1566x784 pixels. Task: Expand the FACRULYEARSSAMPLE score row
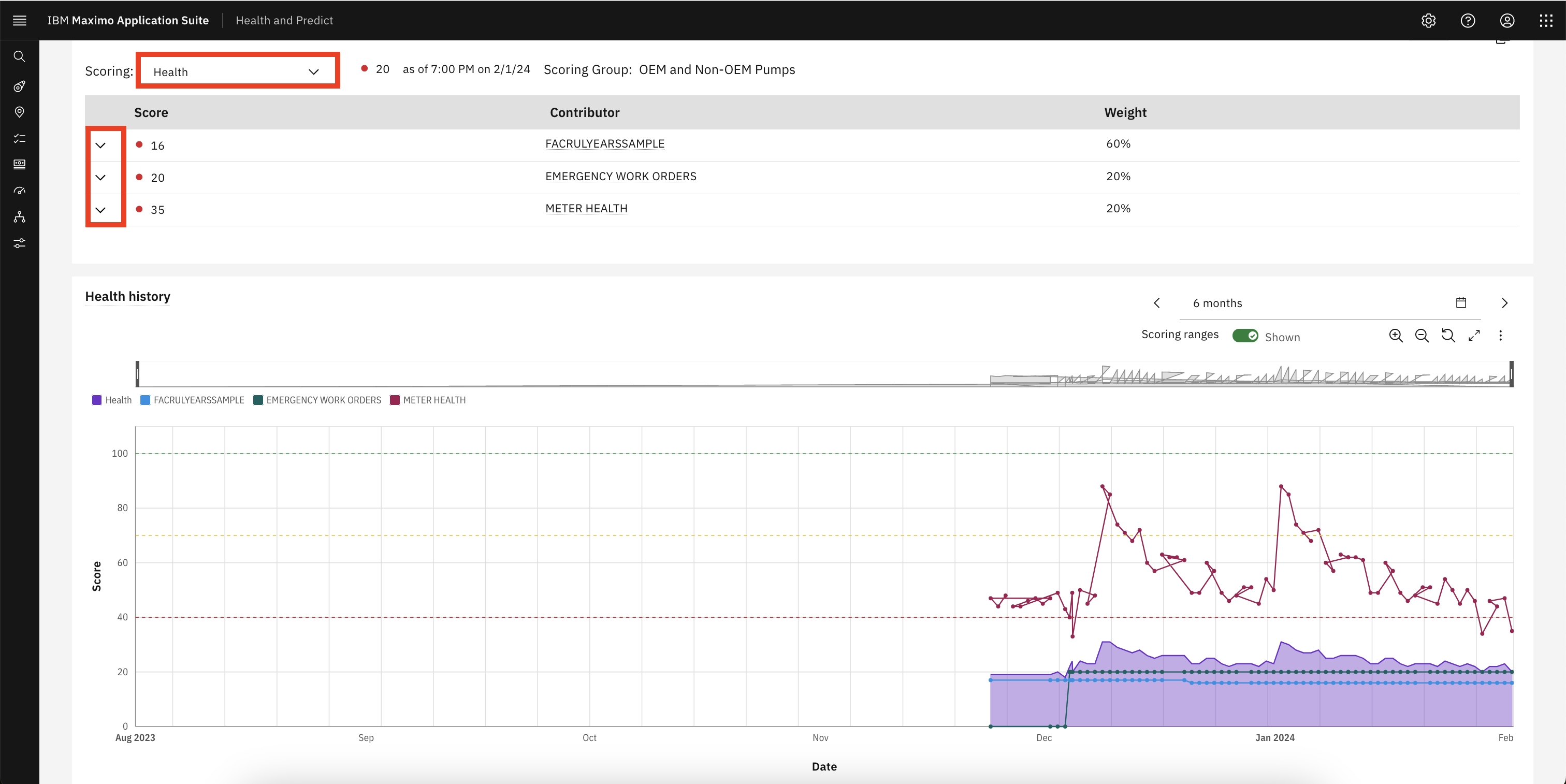click(101, 146)
